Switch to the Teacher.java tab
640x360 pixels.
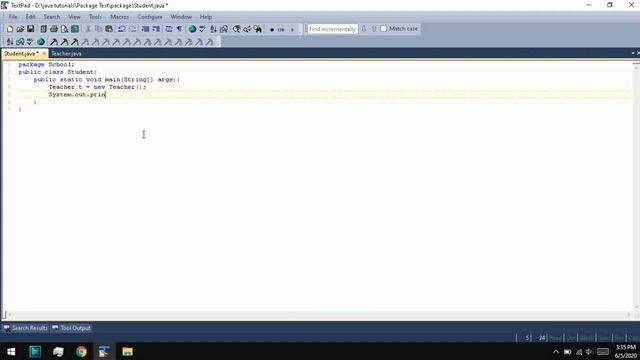click(66, 53)
